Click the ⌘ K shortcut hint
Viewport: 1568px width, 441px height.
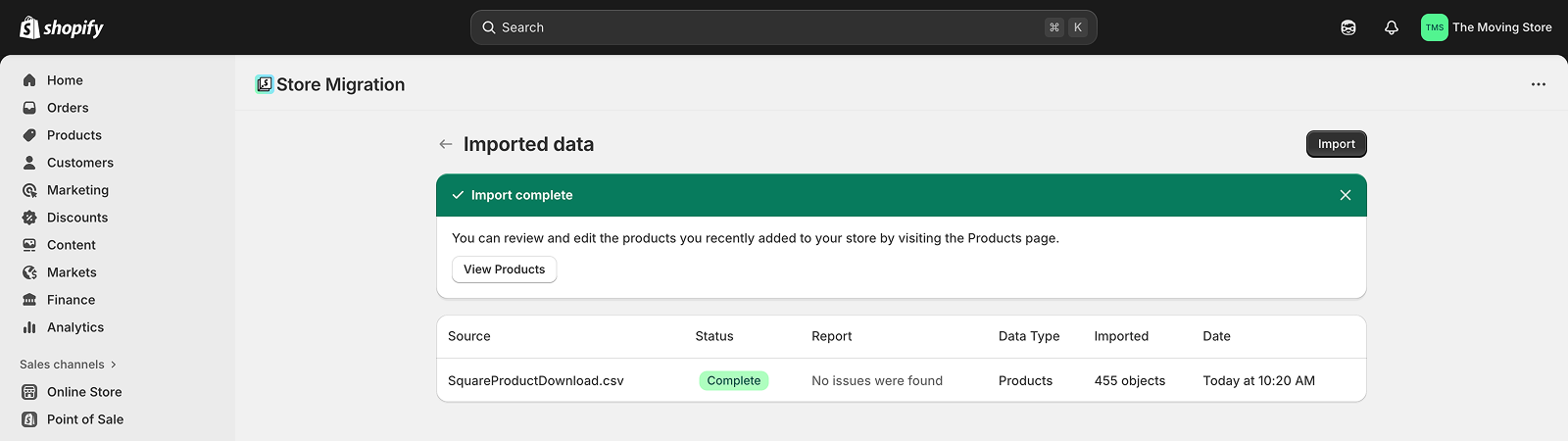(1066, 27)
